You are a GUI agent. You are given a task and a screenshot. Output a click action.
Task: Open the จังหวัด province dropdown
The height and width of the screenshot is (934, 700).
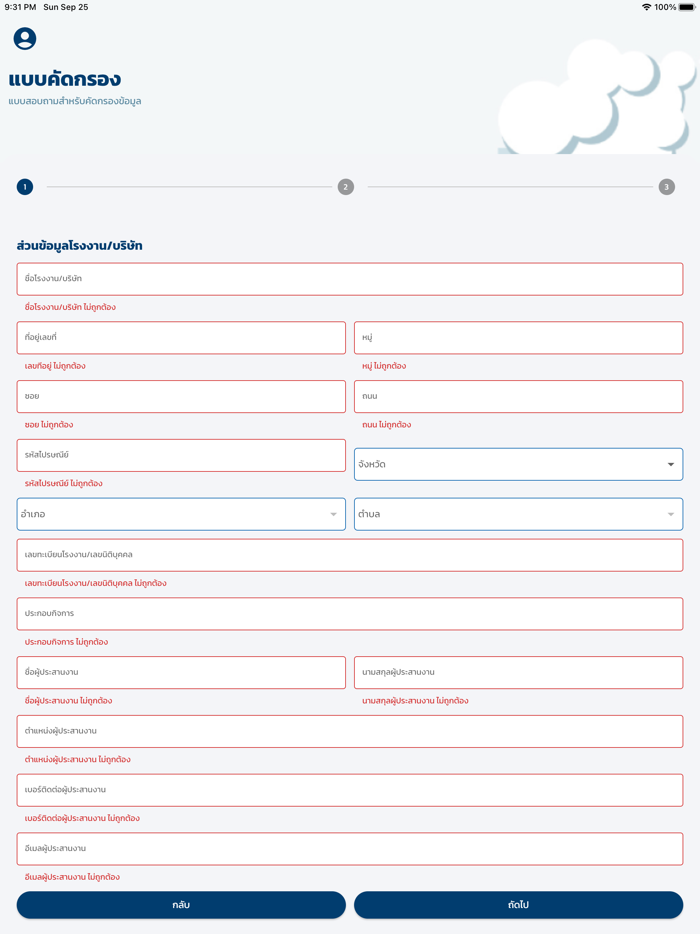click(518, 463)
